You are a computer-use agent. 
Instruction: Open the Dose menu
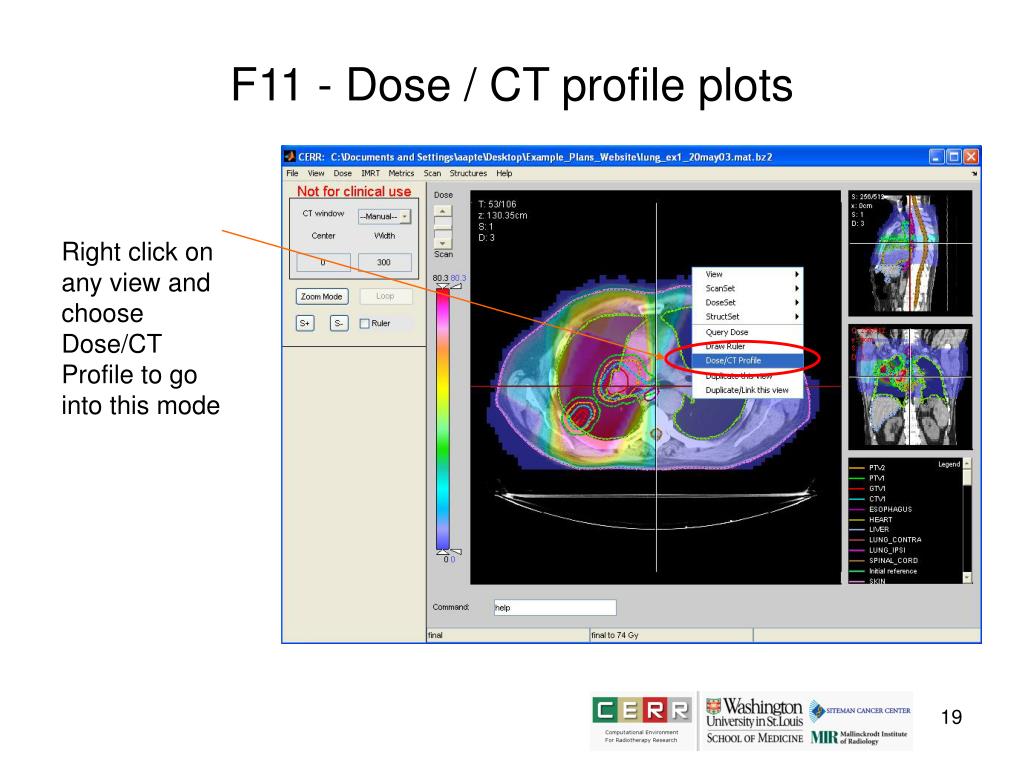click(x=343, y=174)
